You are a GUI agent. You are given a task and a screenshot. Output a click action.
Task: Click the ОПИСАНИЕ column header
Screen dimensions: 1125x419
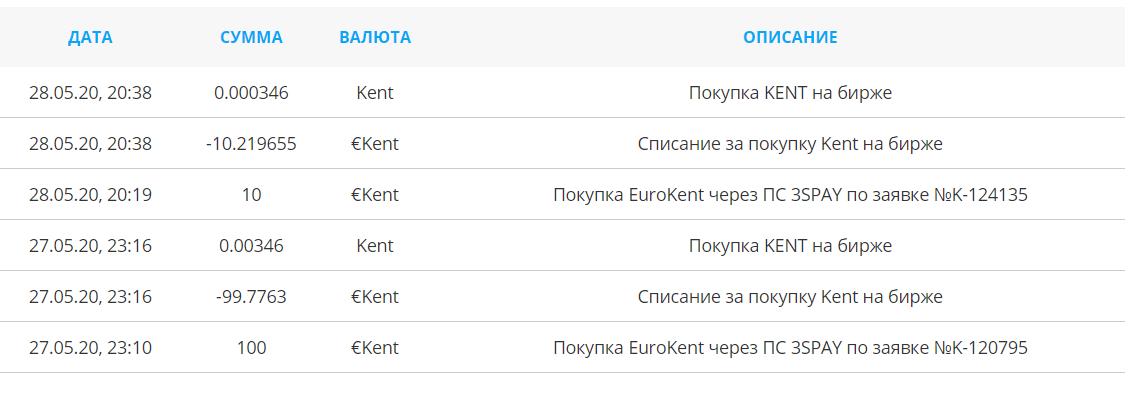tap(790, 37)
